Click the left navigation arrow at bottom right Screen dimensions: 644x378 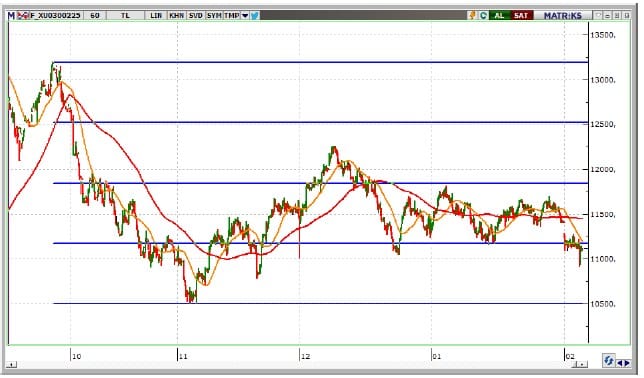pos(619,363)
